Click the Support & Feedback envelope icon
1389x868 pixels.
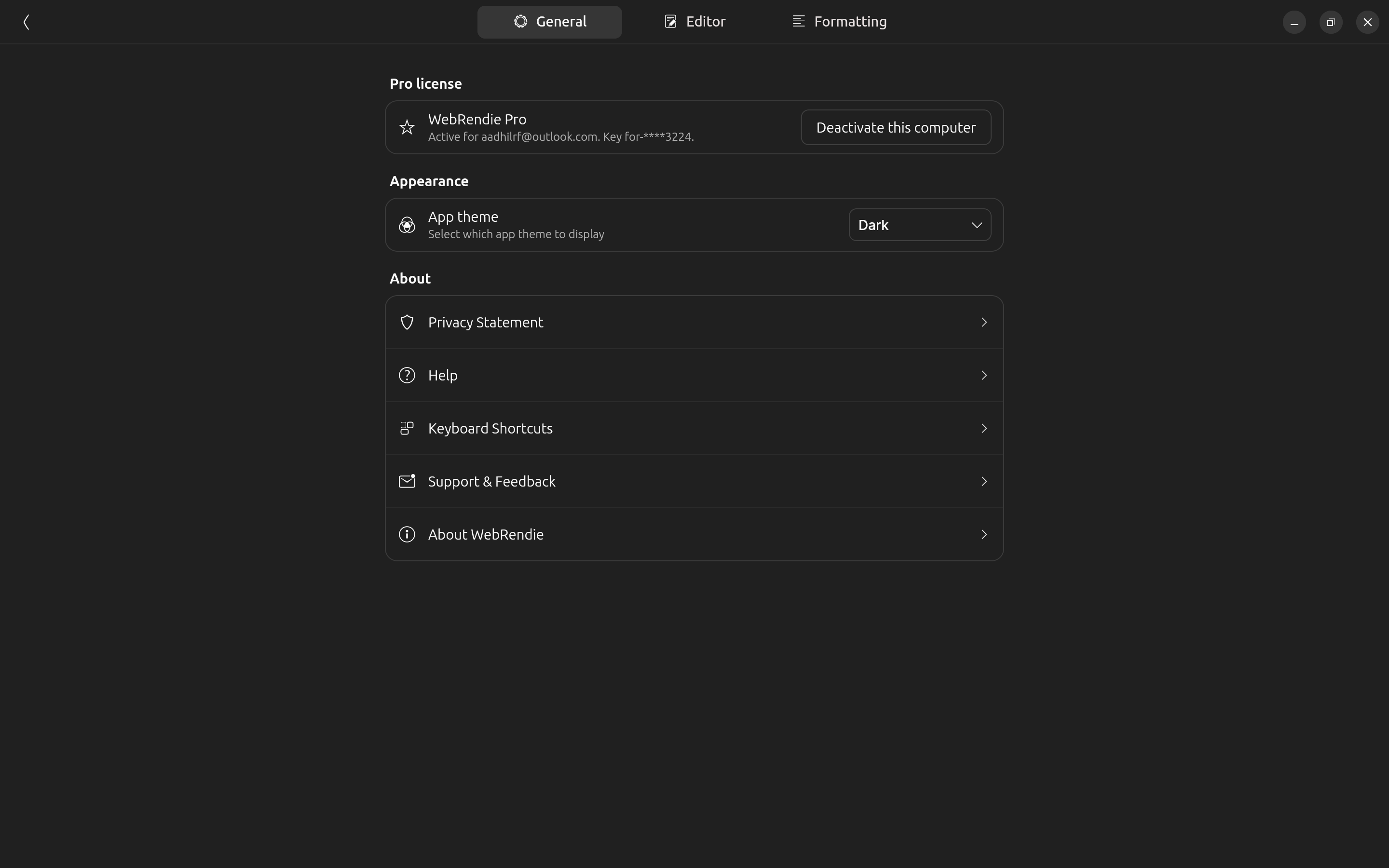pos(407,481)
